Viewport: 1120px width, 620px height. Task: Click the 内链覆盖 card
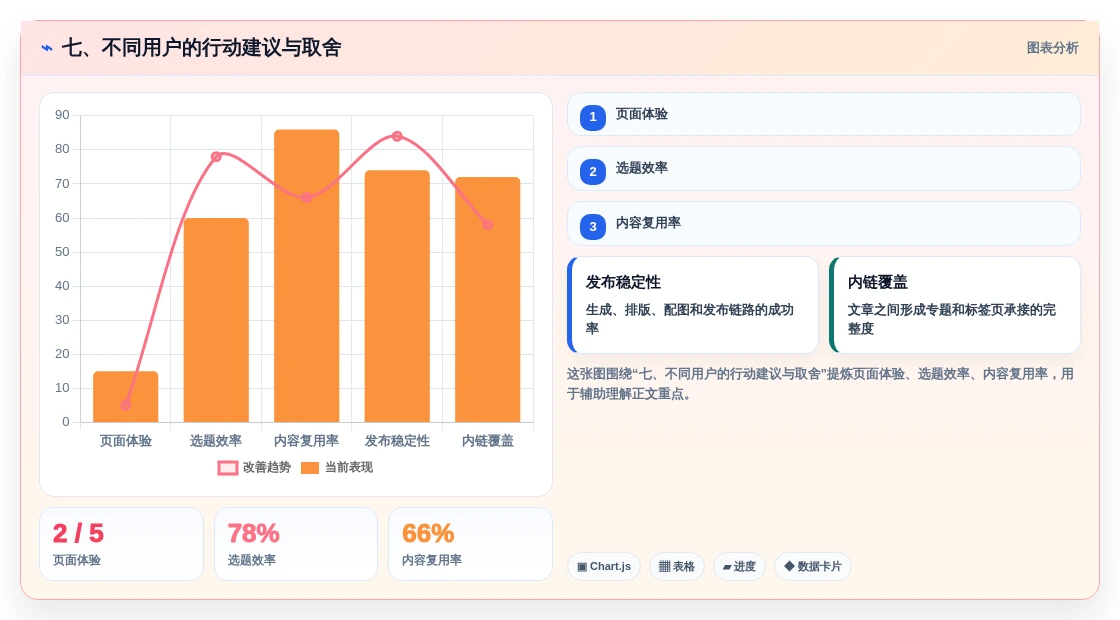[955, 305]
